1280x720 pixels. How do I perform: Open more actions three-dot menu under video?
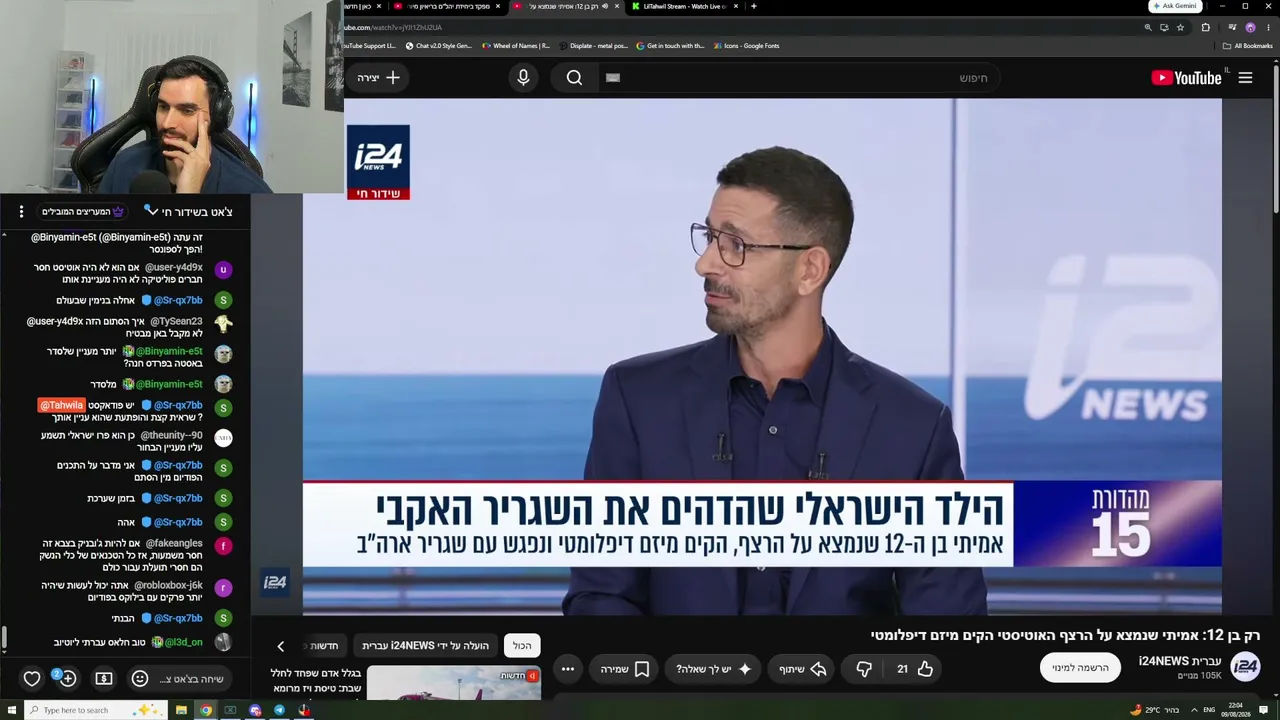click(x=567, y=669)
